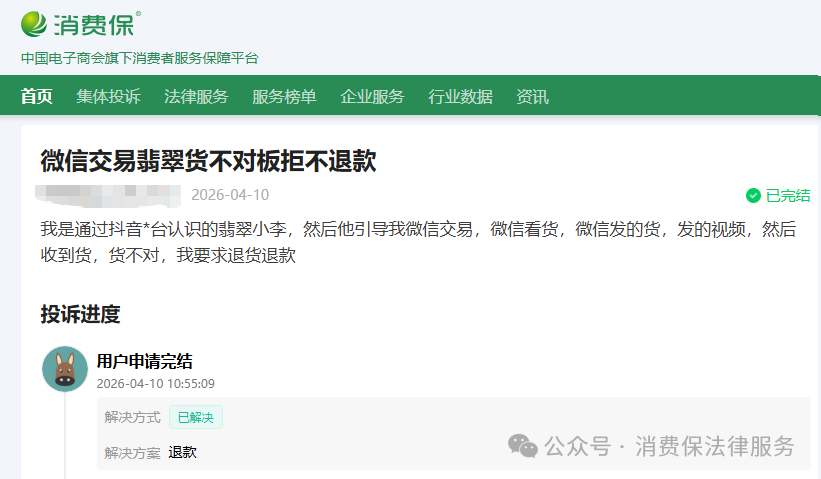Open the 企业服务 navigation item

pyautogui.click(x=372, y=97)
